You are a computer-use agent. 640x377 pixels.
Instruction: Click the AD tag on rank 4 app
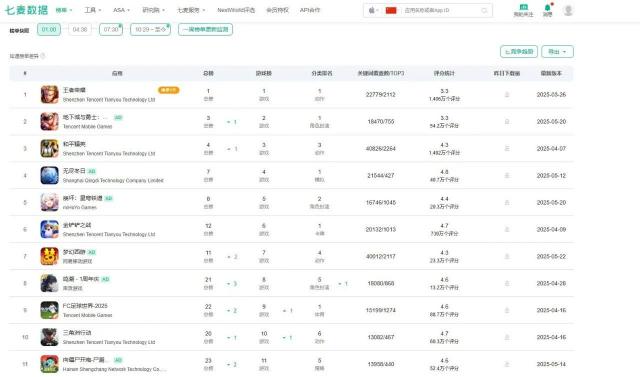[x=92, y=171]
